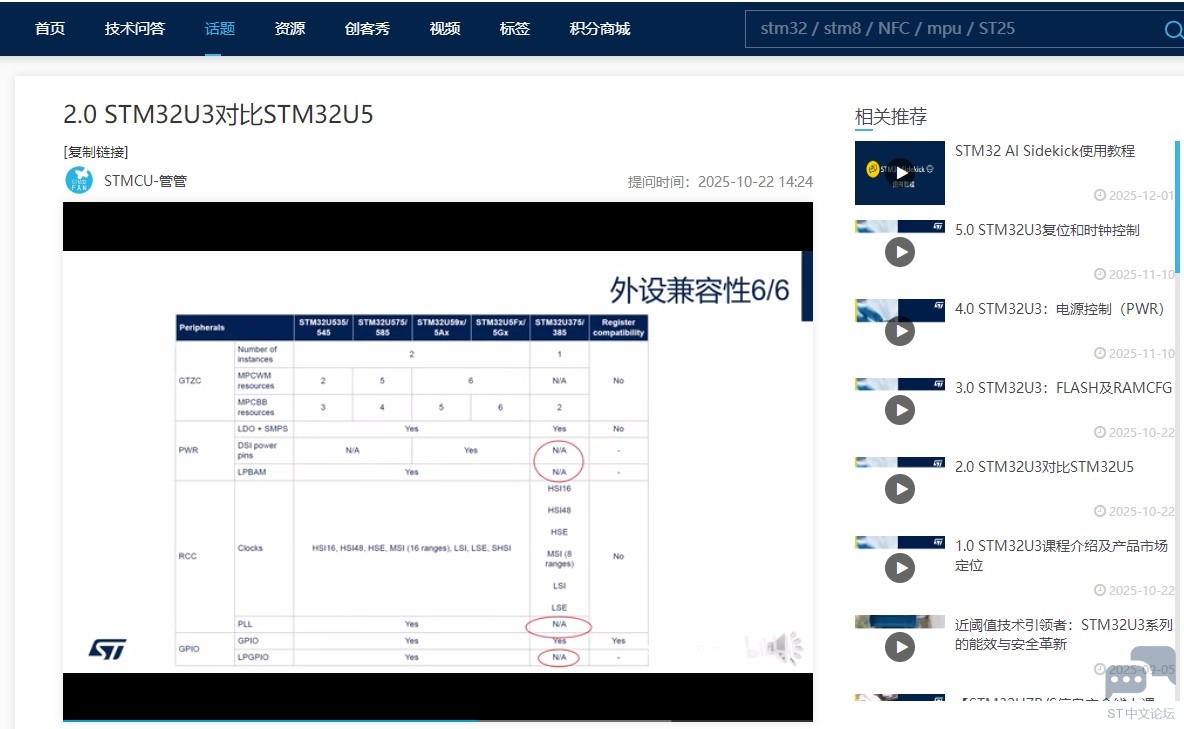Open STM32 AI Sidekick video thumbnail
Image resolution: width=1184 pixels, height=729 pixels.
(x=899, y=172)
